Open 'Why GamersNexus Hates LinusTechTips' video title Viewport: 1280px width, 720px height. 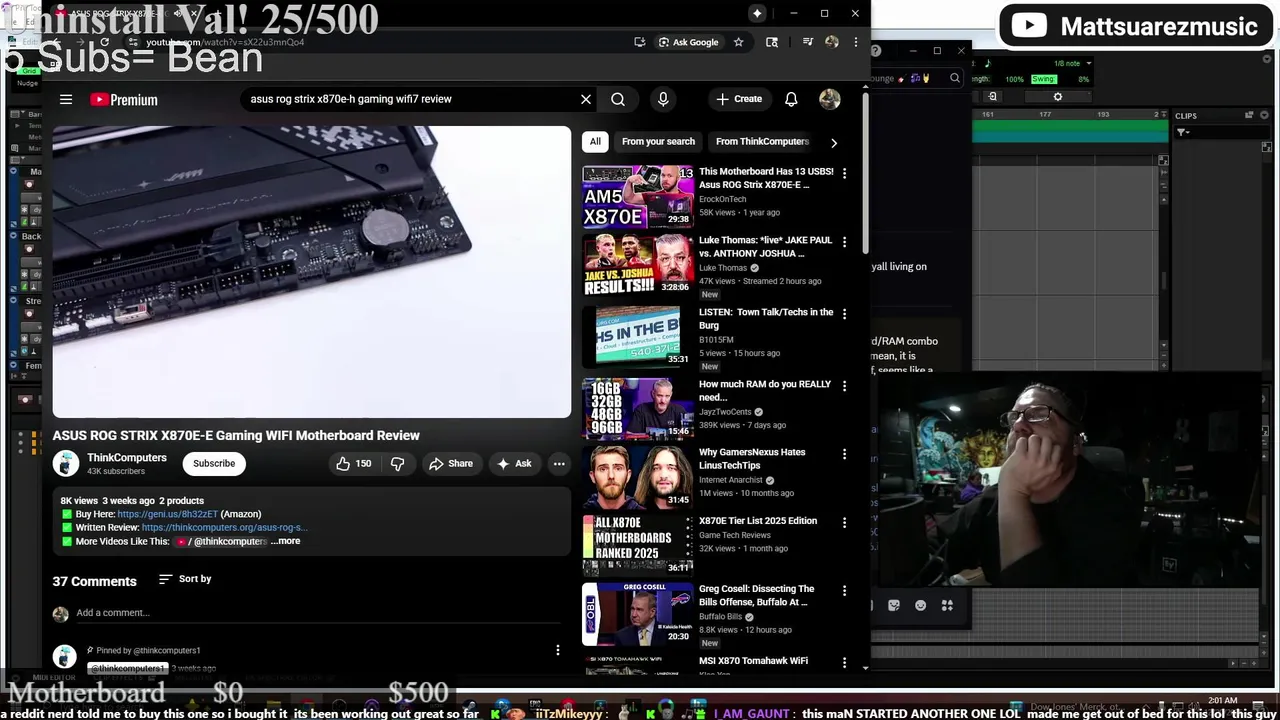(752, 459)
